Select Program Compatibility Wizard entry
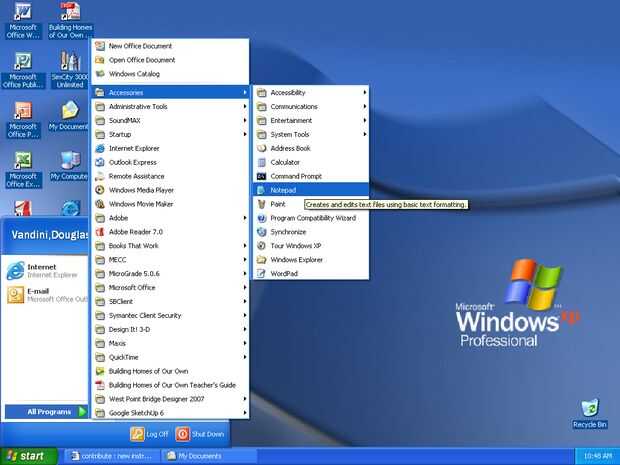 [311, 218]
